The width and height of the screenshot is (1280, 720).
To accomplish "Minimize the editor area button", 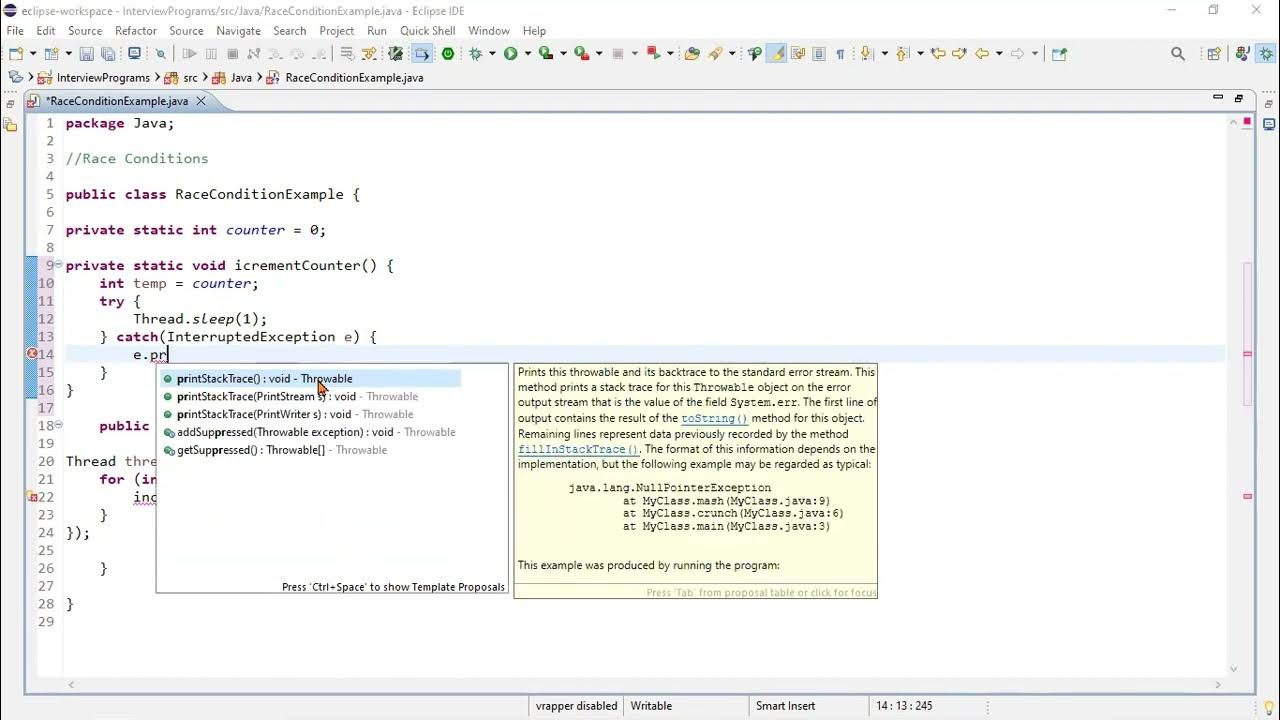I will point(1217,98).
